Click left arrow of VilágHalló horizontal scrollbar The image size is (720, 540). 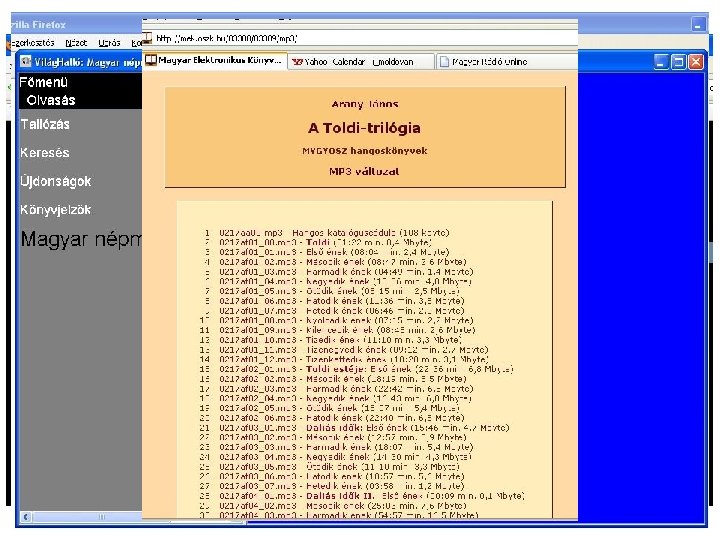click(26, 517)
